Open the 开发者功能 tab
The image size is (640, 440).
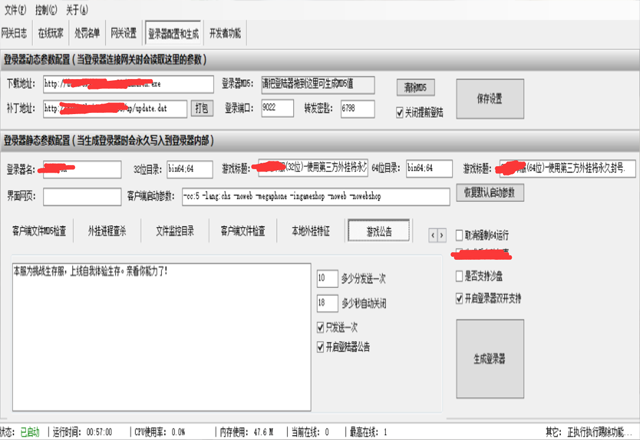point(226,32)
